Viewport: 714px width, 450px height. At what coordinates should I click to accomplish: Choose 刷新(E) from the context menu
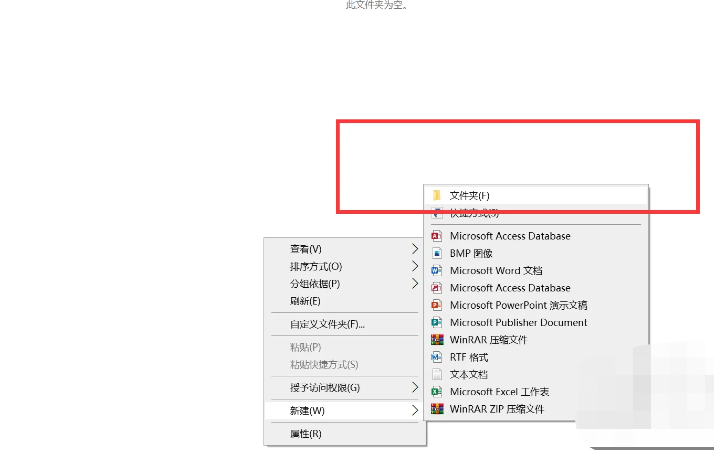pos(305,301)
